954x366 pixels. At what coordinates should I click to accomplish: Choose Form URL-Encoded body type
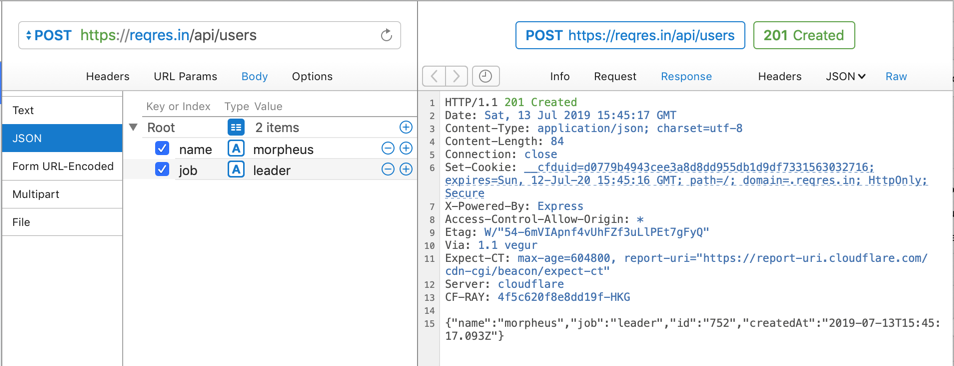[x=62, y=167]
